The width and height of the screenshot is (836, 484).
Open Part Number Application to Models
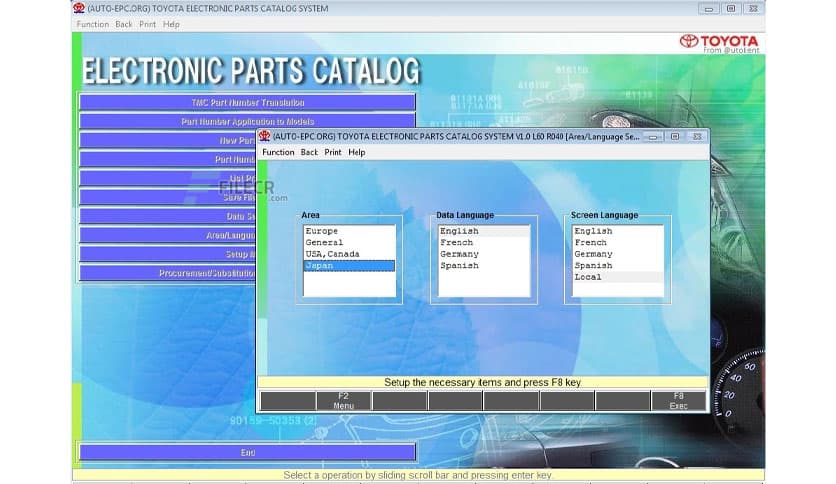click(x=247, y=121)
